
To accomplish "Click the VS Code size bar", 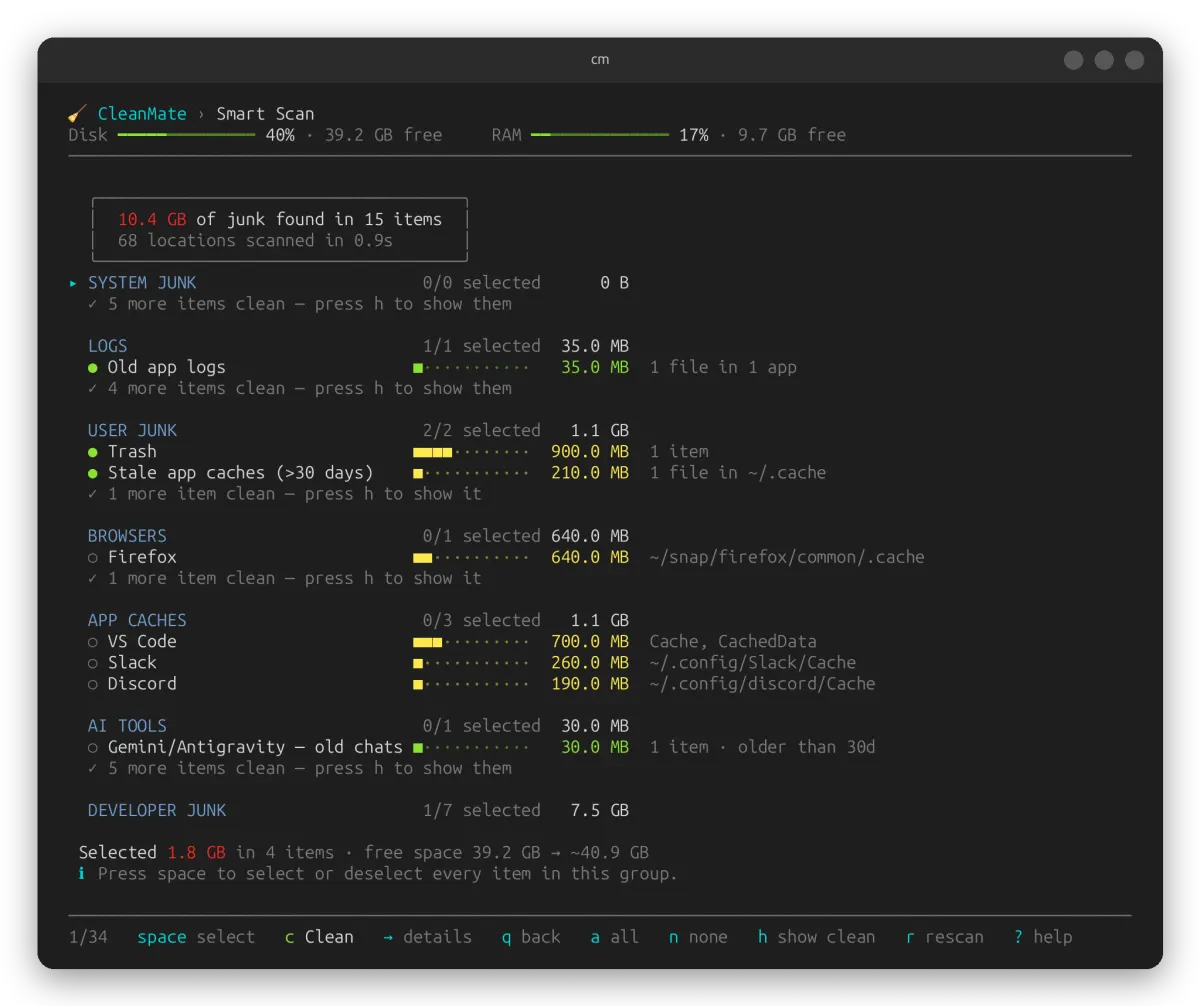I will pyautogui.click(x=471, y=642).
